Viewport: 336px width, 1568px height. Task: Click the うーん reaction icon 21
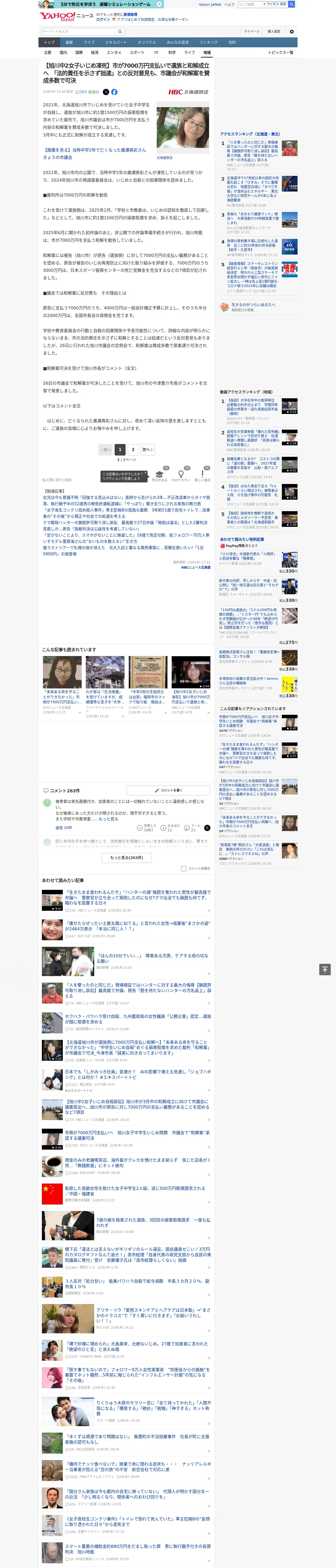[187, 828]
